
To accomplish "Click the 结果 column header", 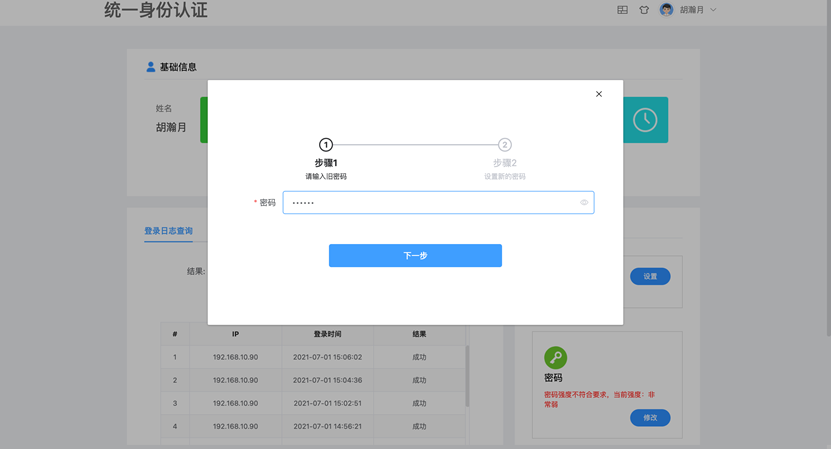I will click(x=419, y=334).
